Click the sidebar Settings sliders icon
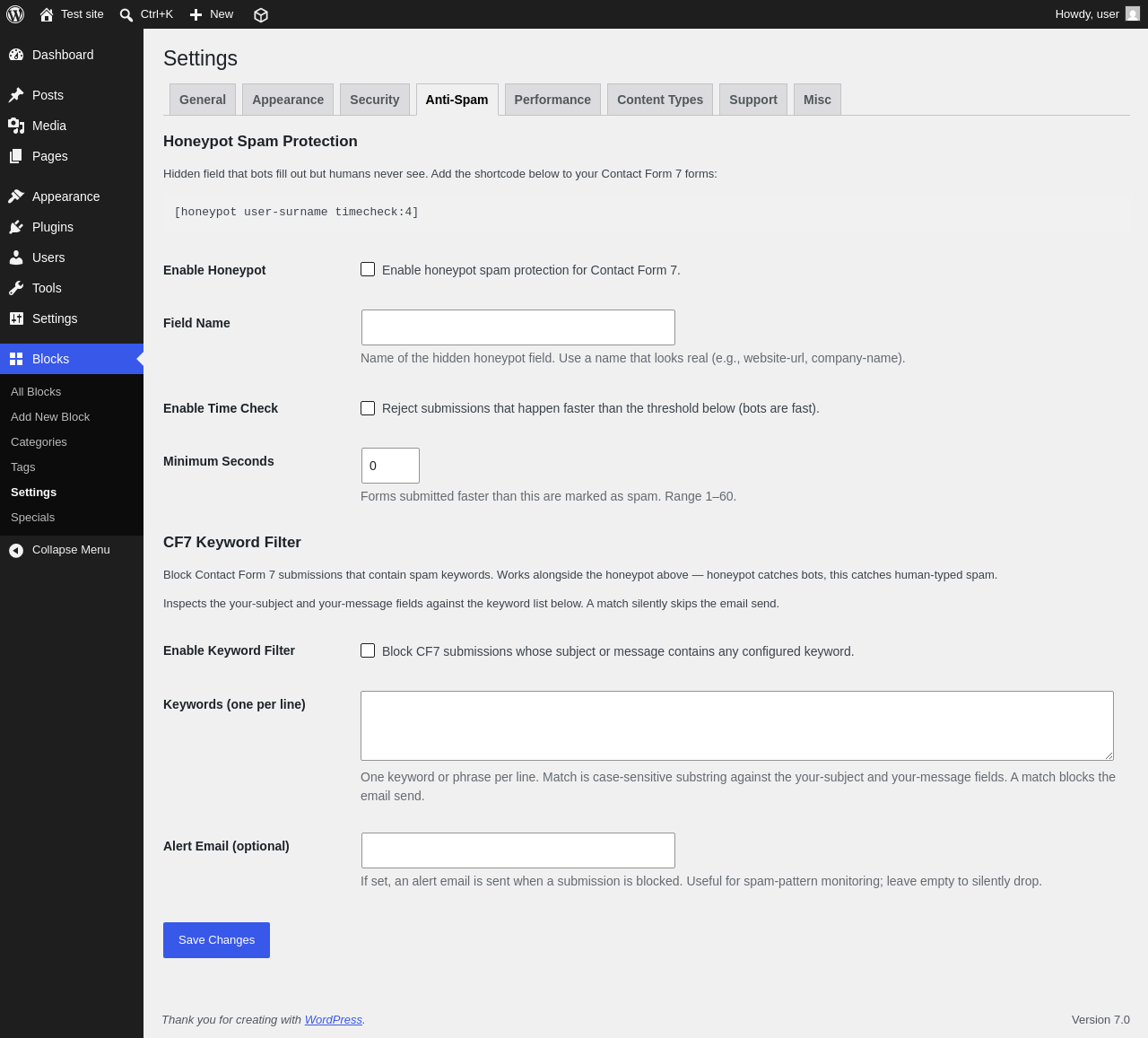The height and width of the screenshot is (1038, 1148). point(16,318)
